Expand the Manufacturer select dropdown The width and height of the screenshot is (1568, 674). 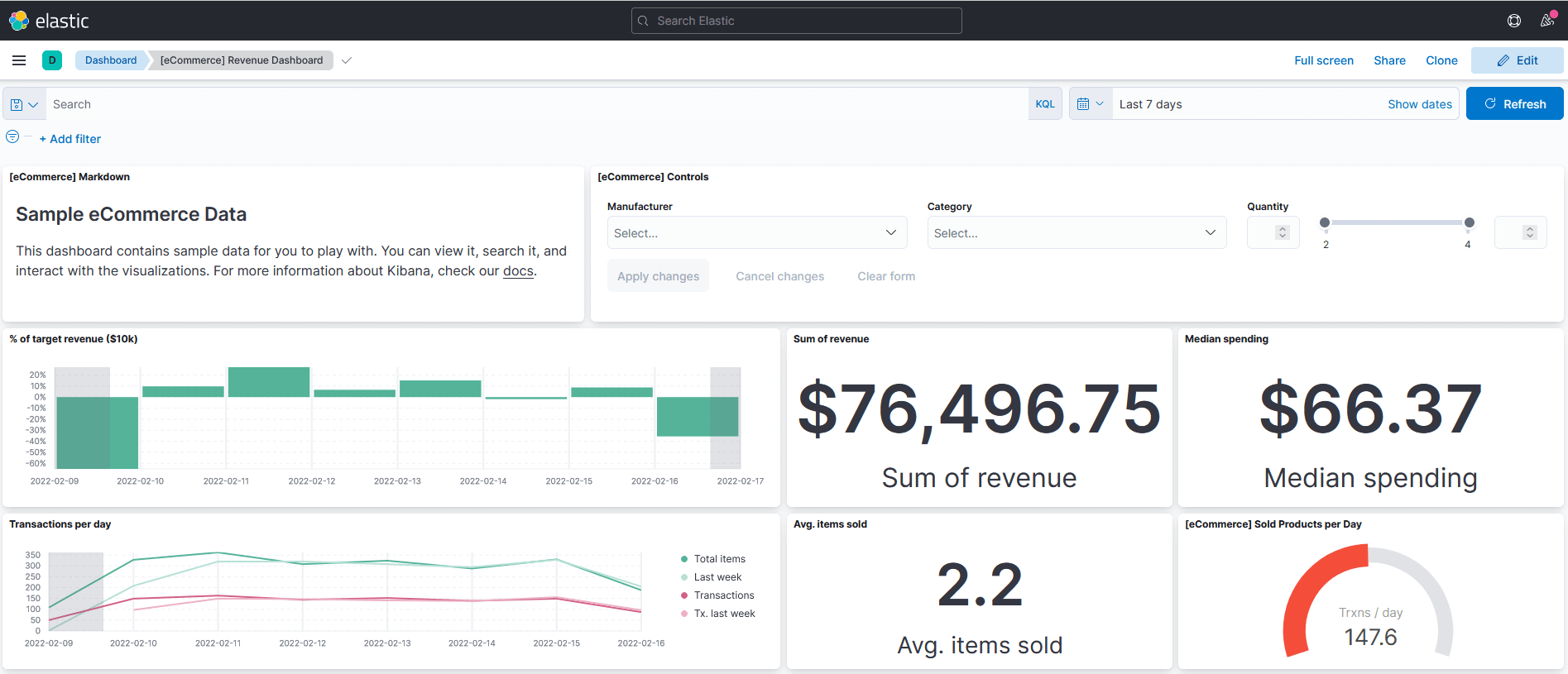point(757,233)
